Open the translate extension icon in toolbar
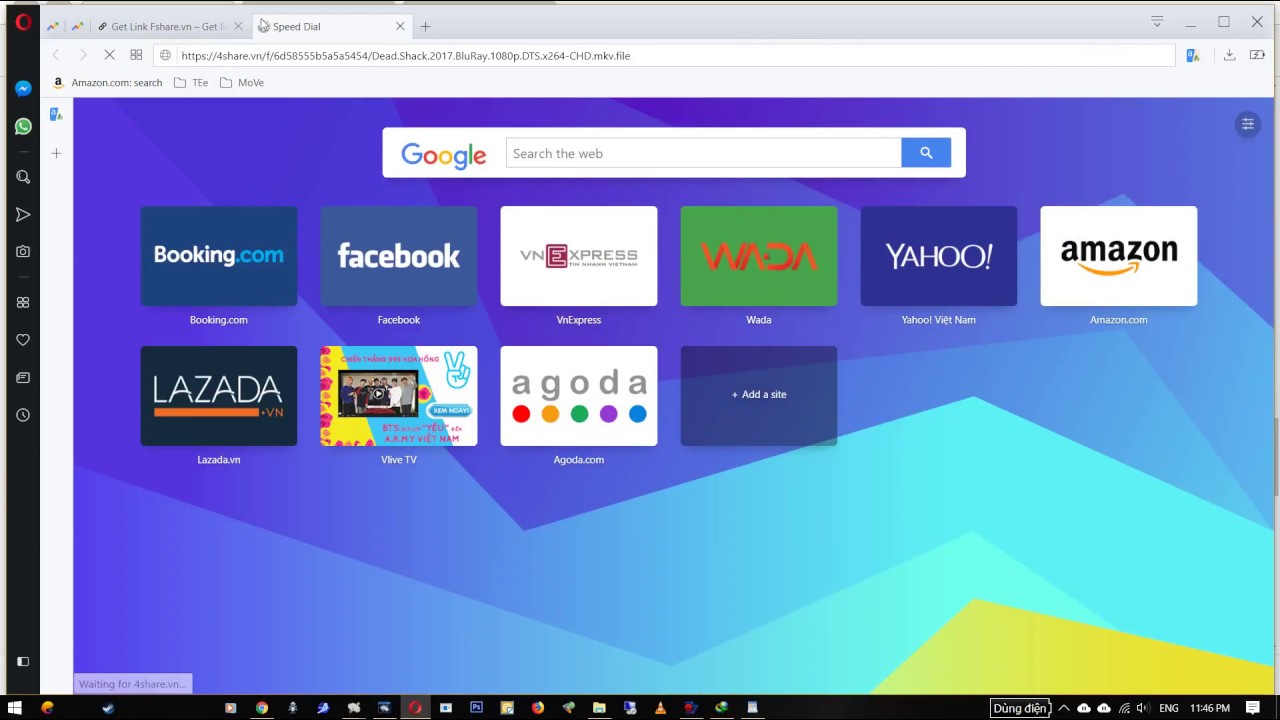This screenshot has width=1280, height=720. (1192, 55)
